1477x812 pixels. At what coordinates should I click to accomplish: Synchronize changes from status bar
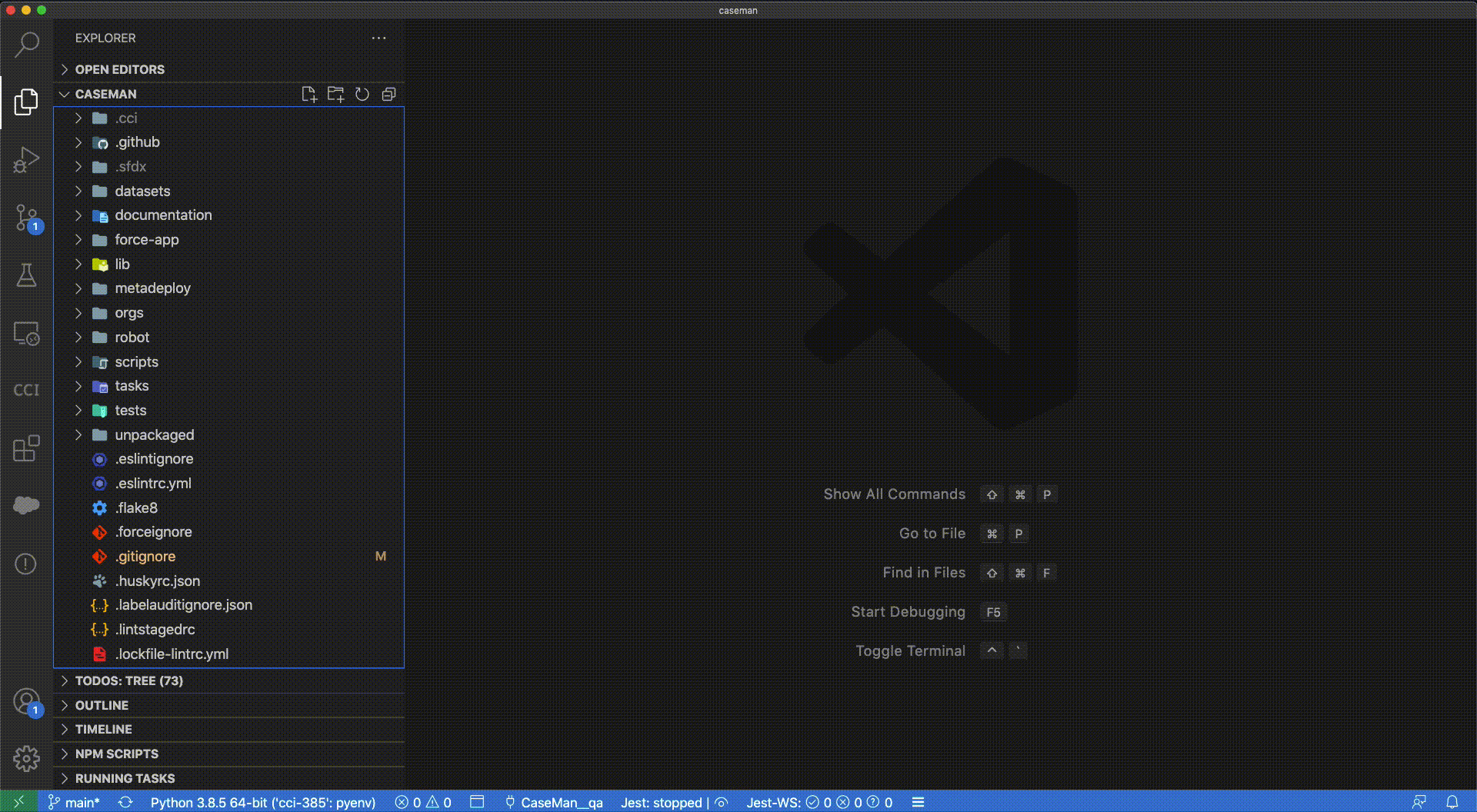click(x=125, y=802)
